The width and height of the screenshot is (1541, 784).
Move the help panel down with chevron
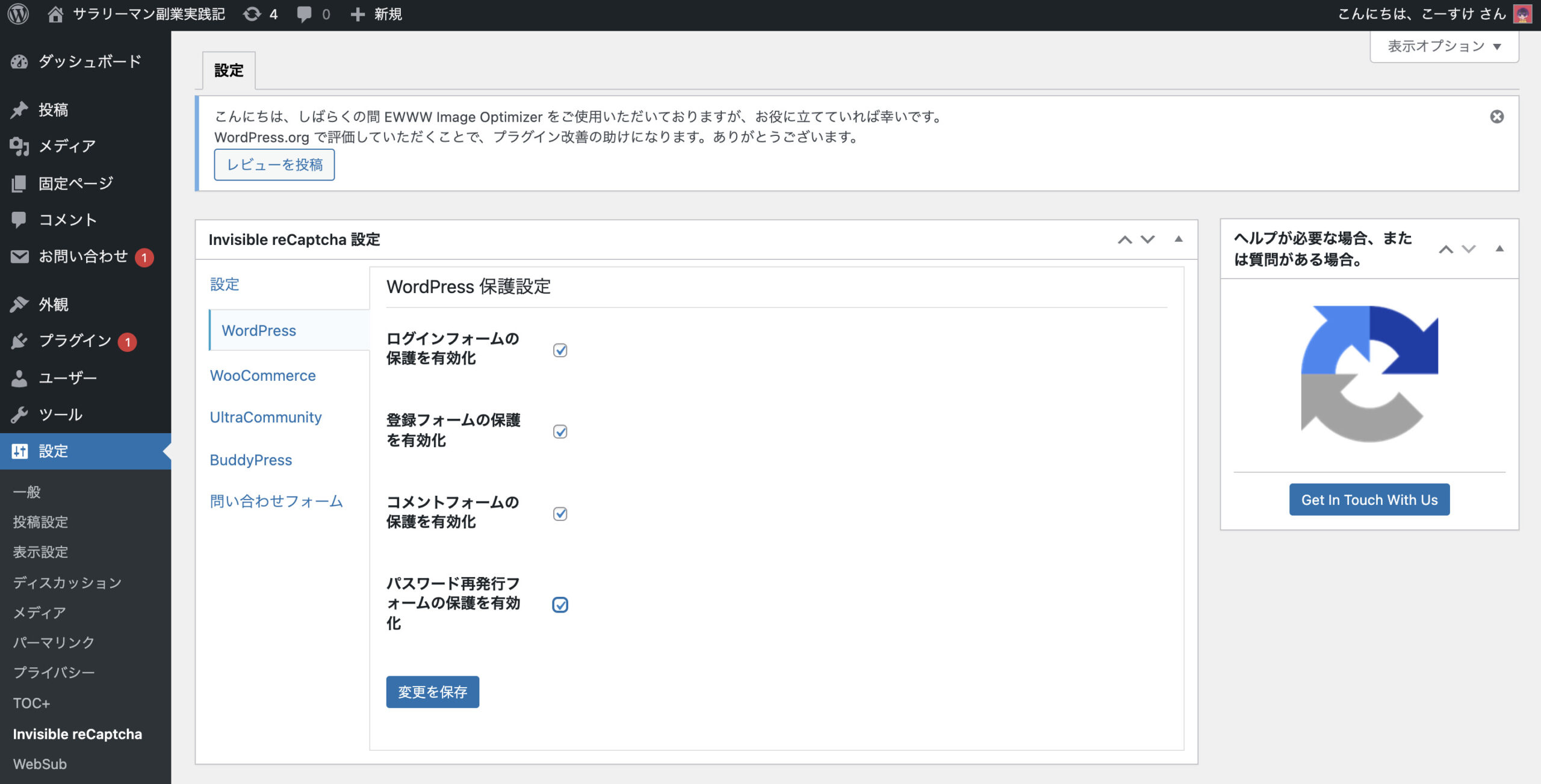coord(1469,249)
